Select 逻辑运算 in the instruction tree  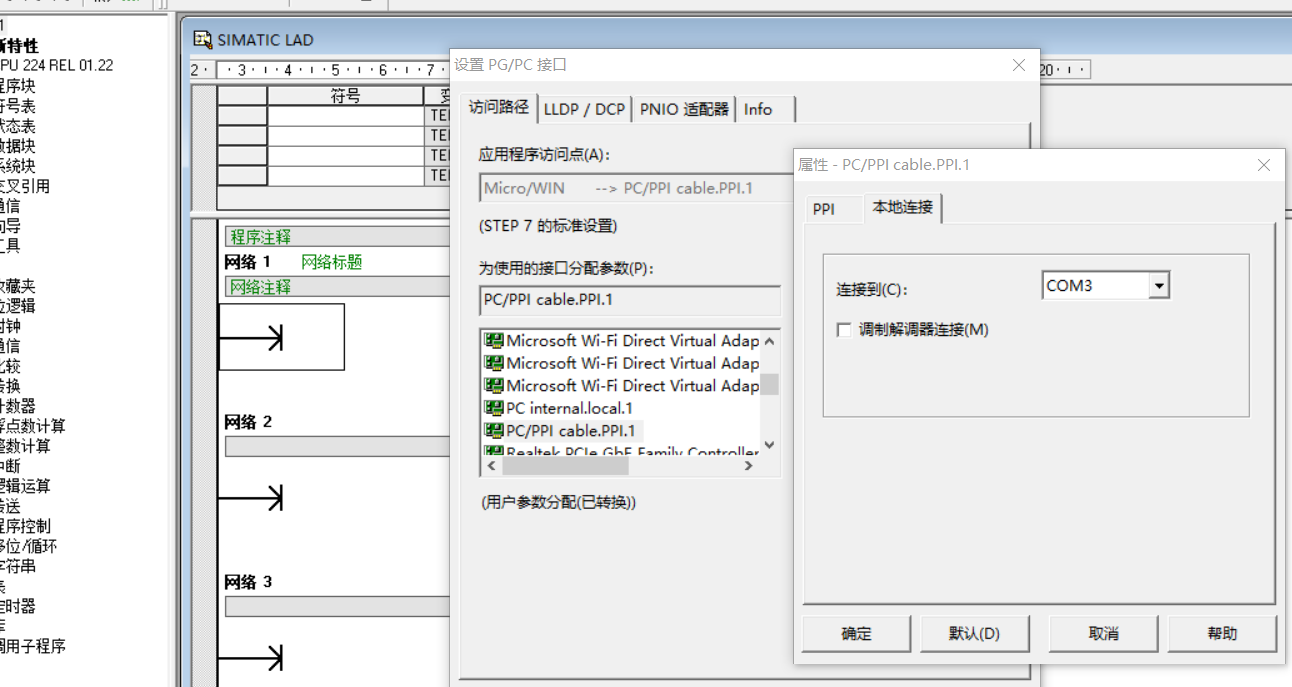coord(25,486)
